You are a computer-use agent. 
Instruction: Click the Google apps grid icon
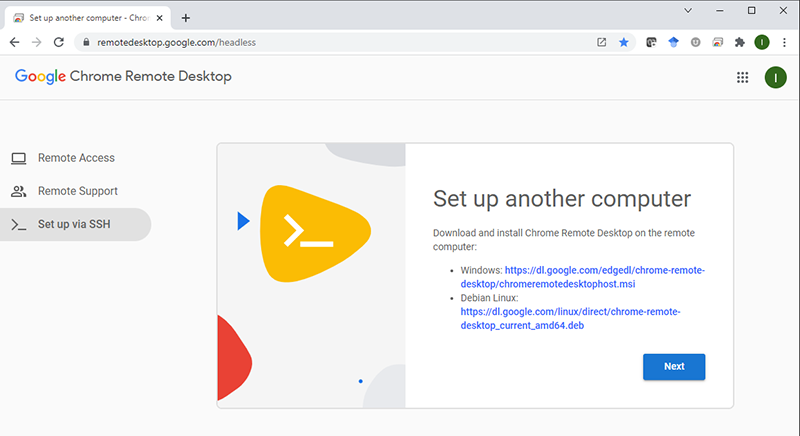click(742, 77)
